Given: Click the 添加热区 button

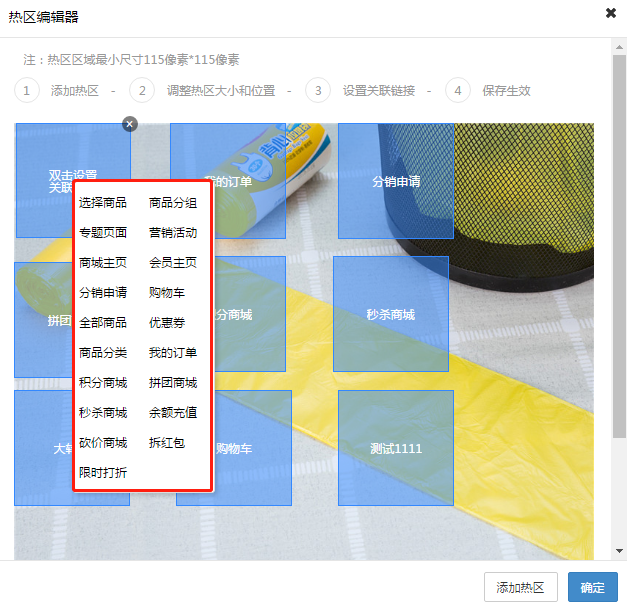Looking at the screenshot, I should [521, 587].
